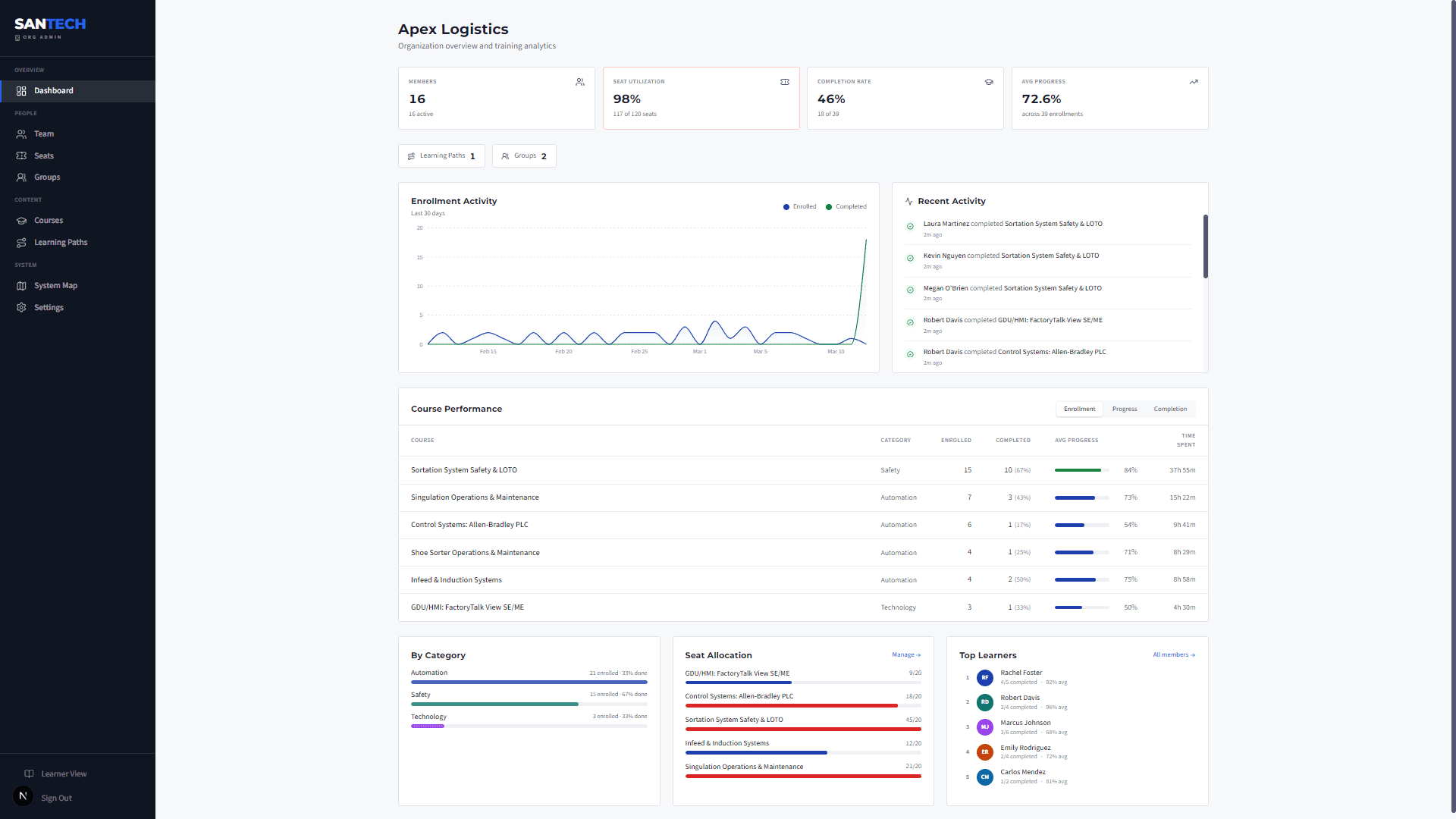Viewport: 1456px width, 819px height.
Task: Navigate to Courses in sidebar
Action: pyautogui.click(x=77, y=221)
